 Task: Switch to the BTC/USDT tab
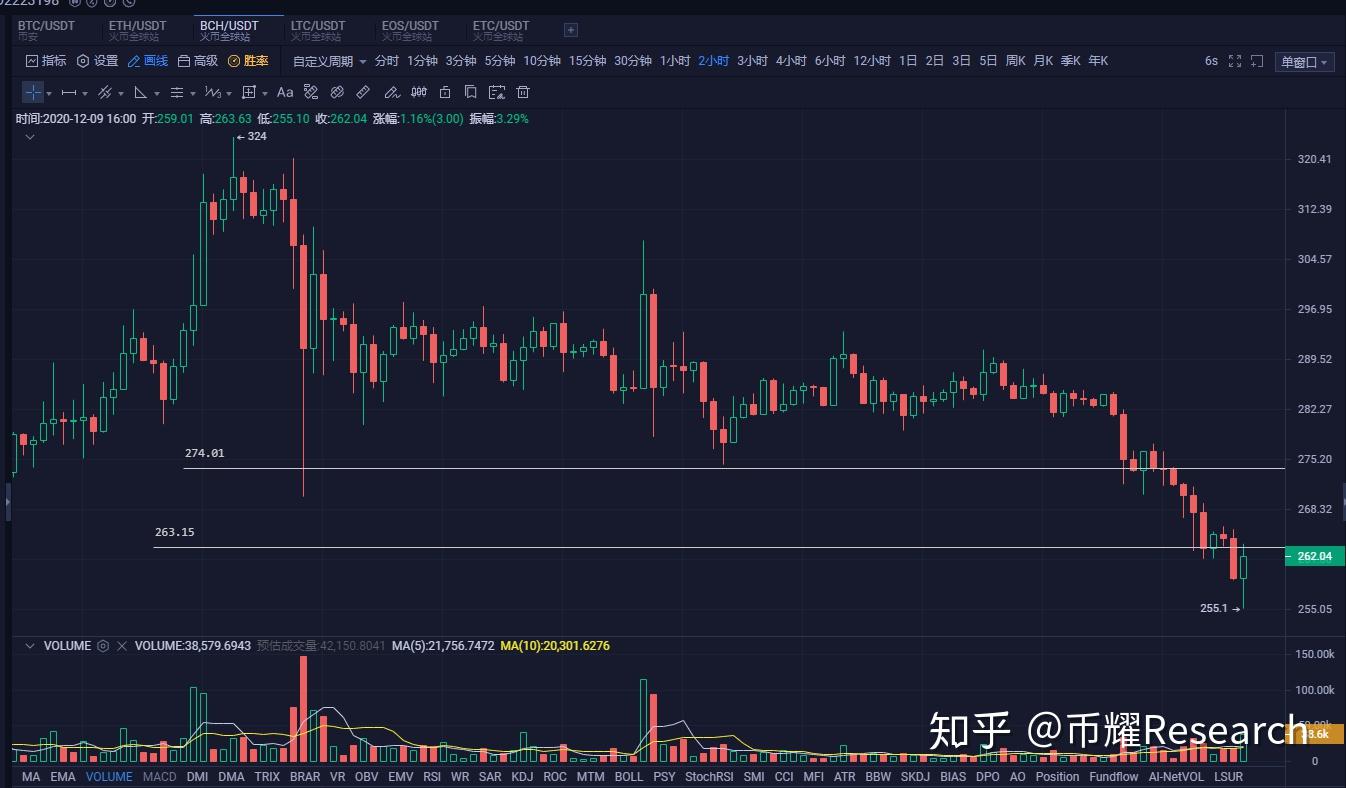pyautogui.click(x=45, y=30)
